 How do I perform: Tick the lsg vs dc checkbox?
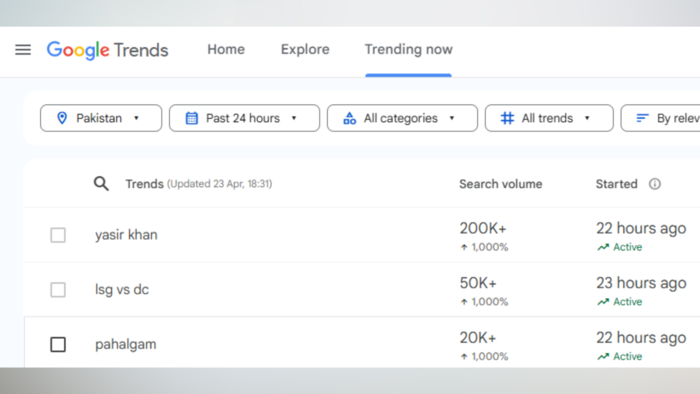[x=58, y=290]
